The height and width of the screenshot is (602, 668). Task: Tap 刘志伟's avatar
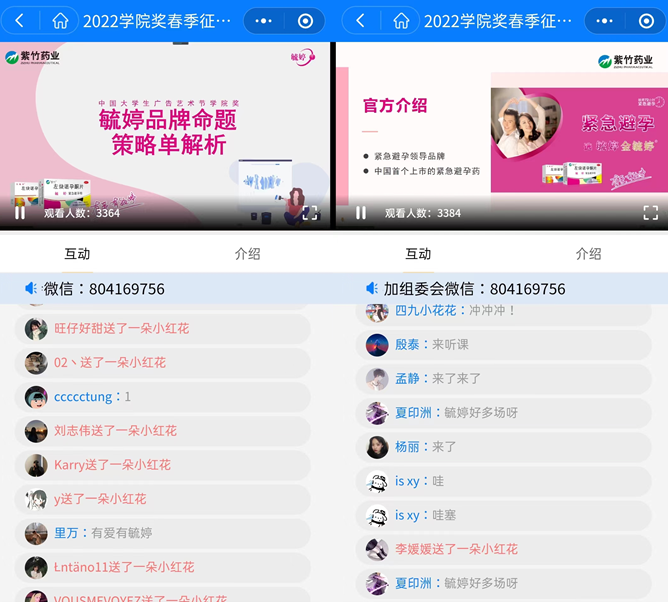pos(36,431)
